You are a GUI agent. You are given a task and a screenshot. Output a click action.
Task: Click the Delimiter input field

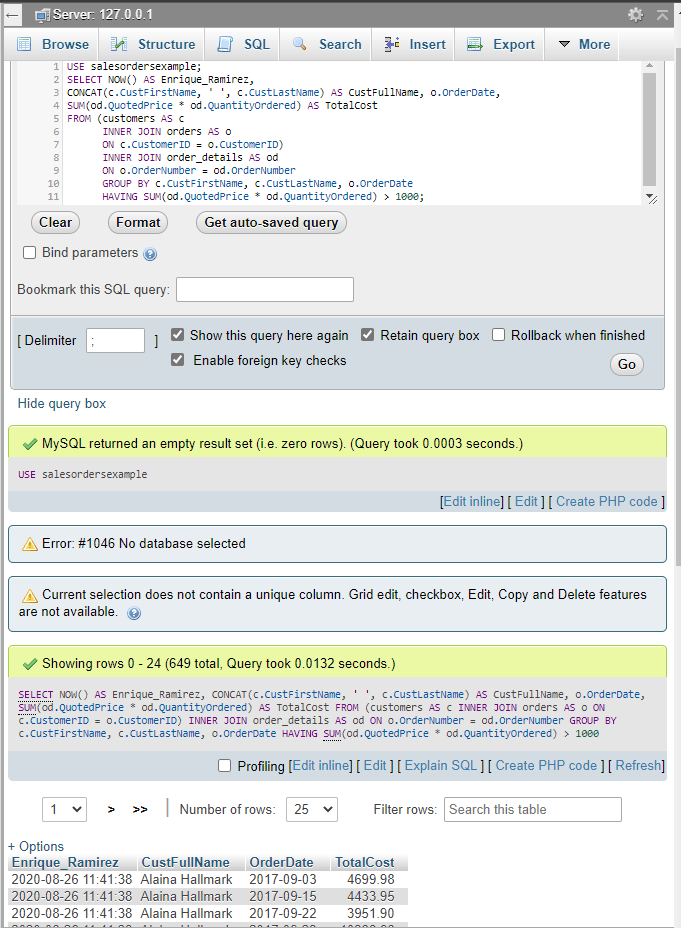click(115, 340)
